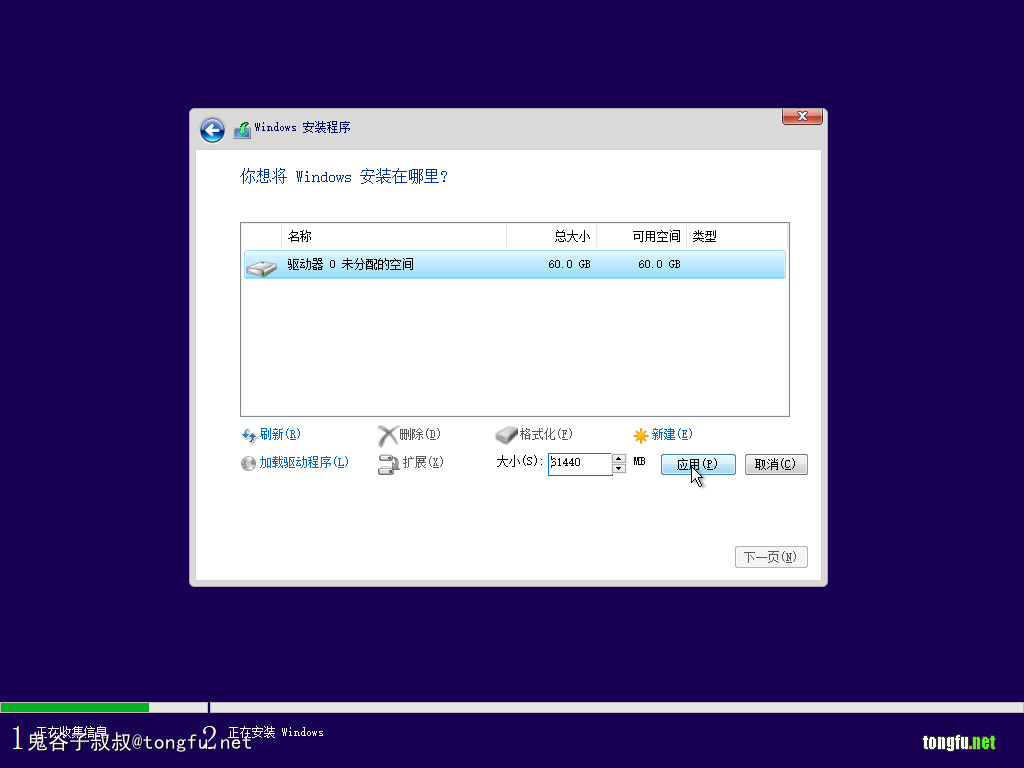Click the blue back arrow button

click(212, 130)
